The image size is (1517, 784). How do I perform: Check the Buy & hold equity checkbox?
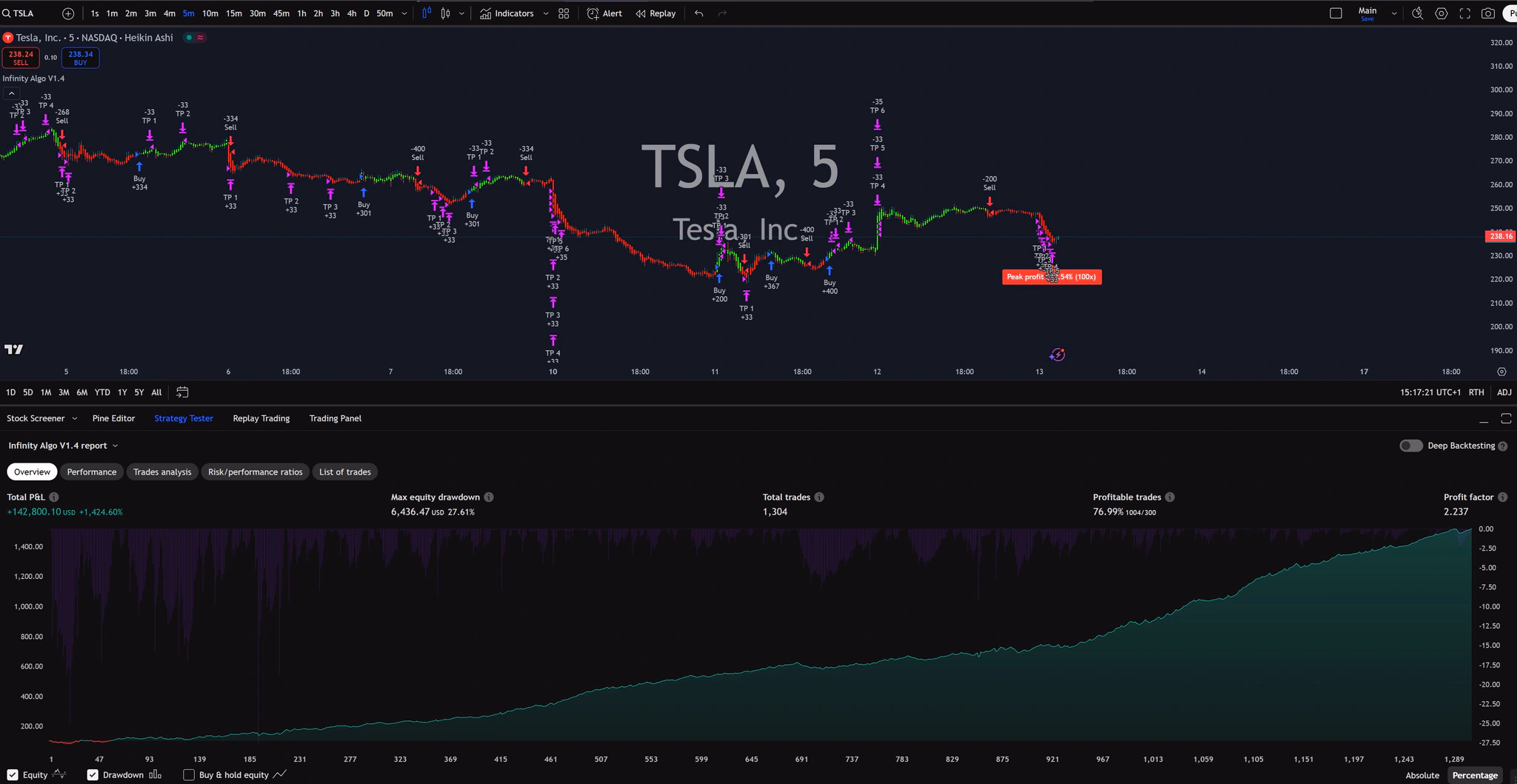click(x=190, y=774)
